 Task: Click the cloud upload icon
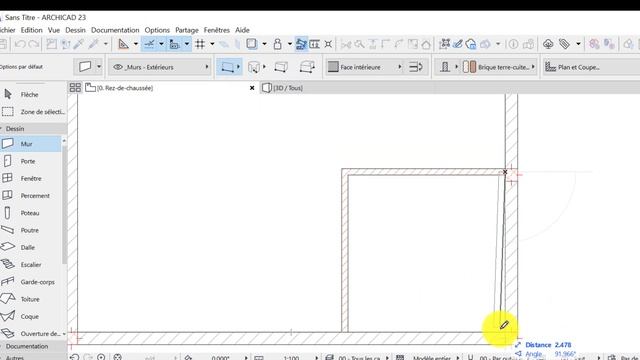point(548,44)
